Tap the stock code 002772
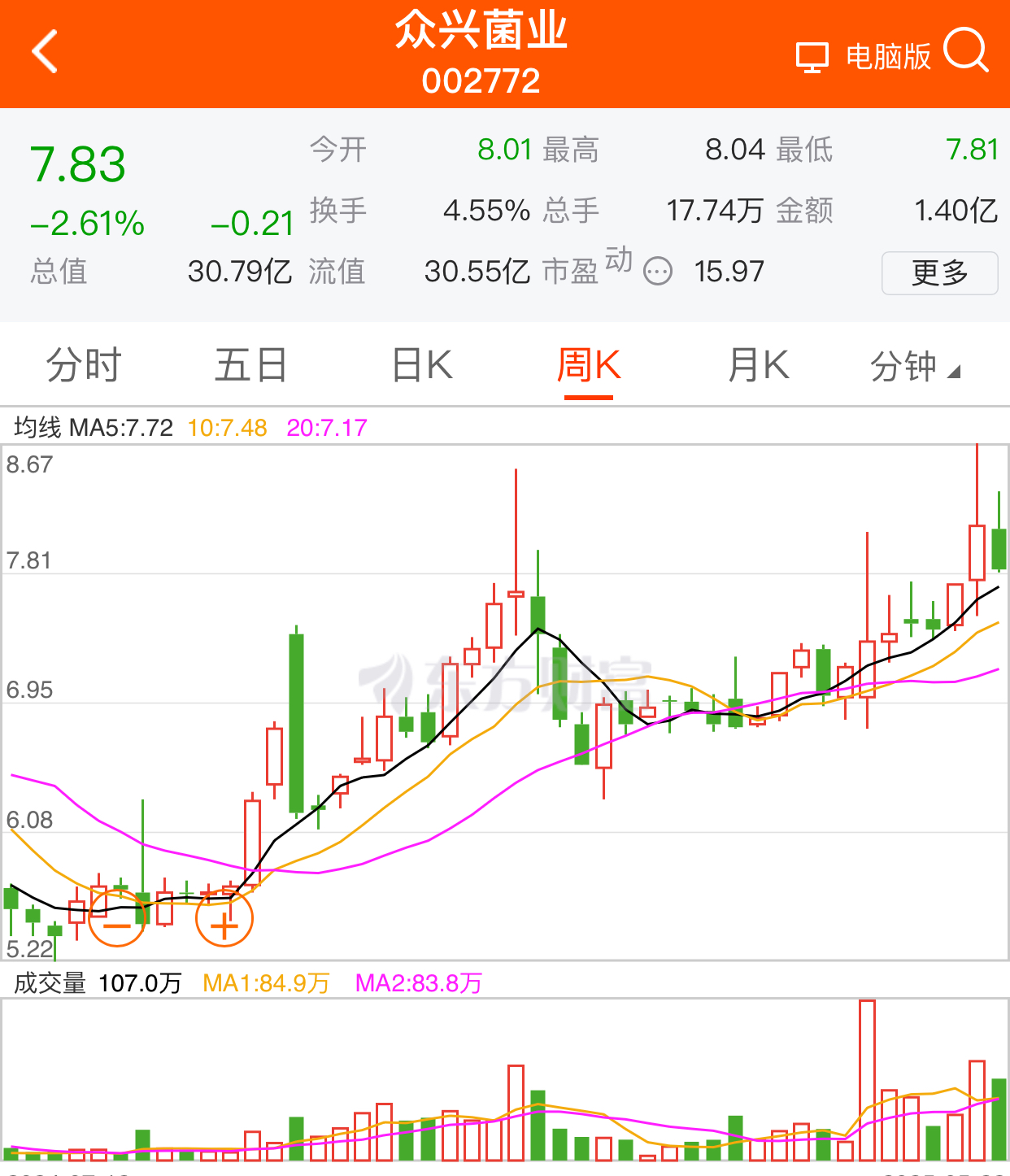Screen dimensions: 1010x1176 [x=481, y=81]
